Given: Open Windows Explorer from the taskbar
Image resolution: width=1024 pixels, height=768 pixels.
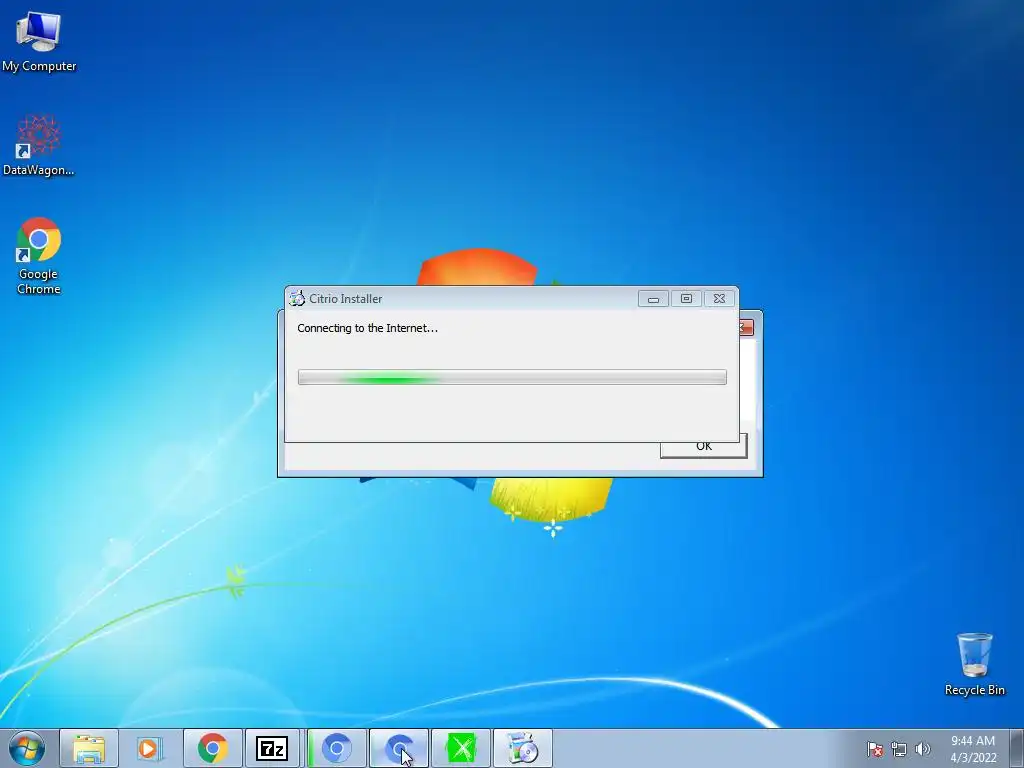Looking at the screenshot, I should pyautogui.click(x=89, y=748).
